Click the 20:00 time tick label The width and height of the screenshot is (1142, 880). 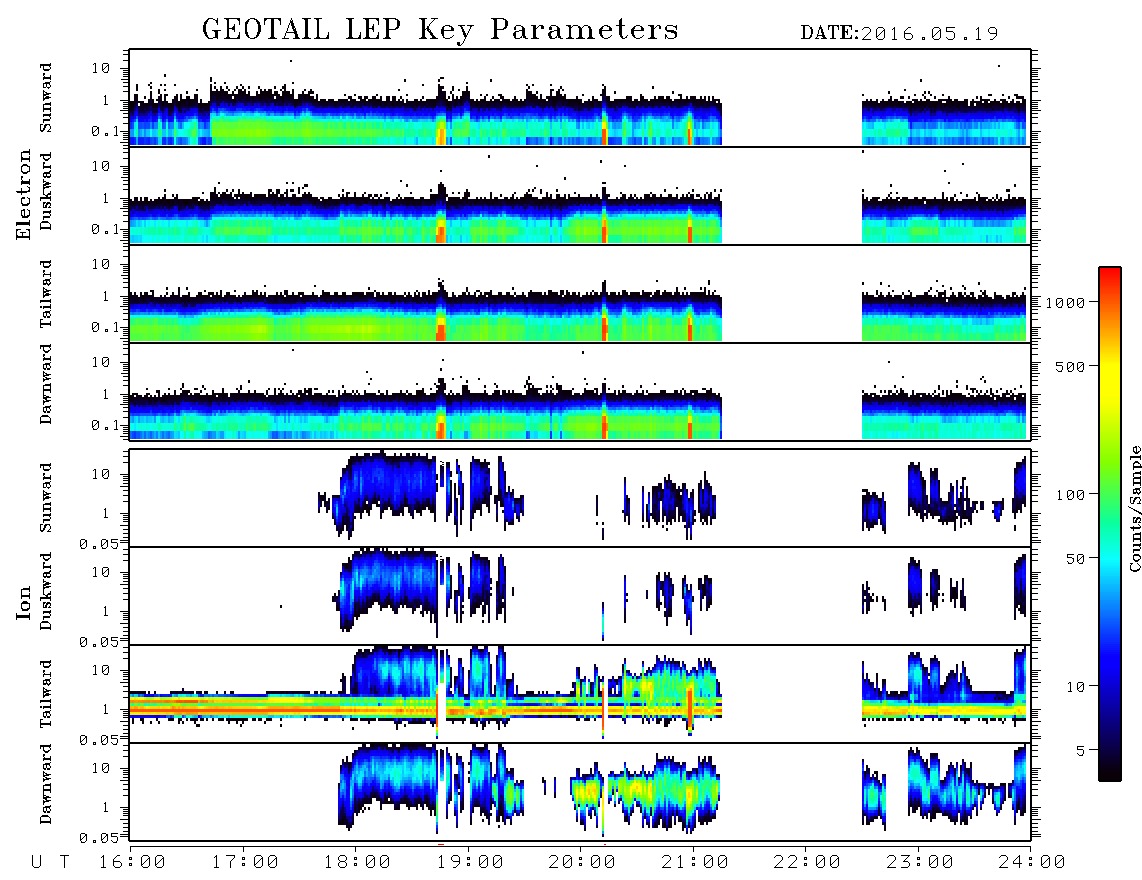click(x=582, y=863)
